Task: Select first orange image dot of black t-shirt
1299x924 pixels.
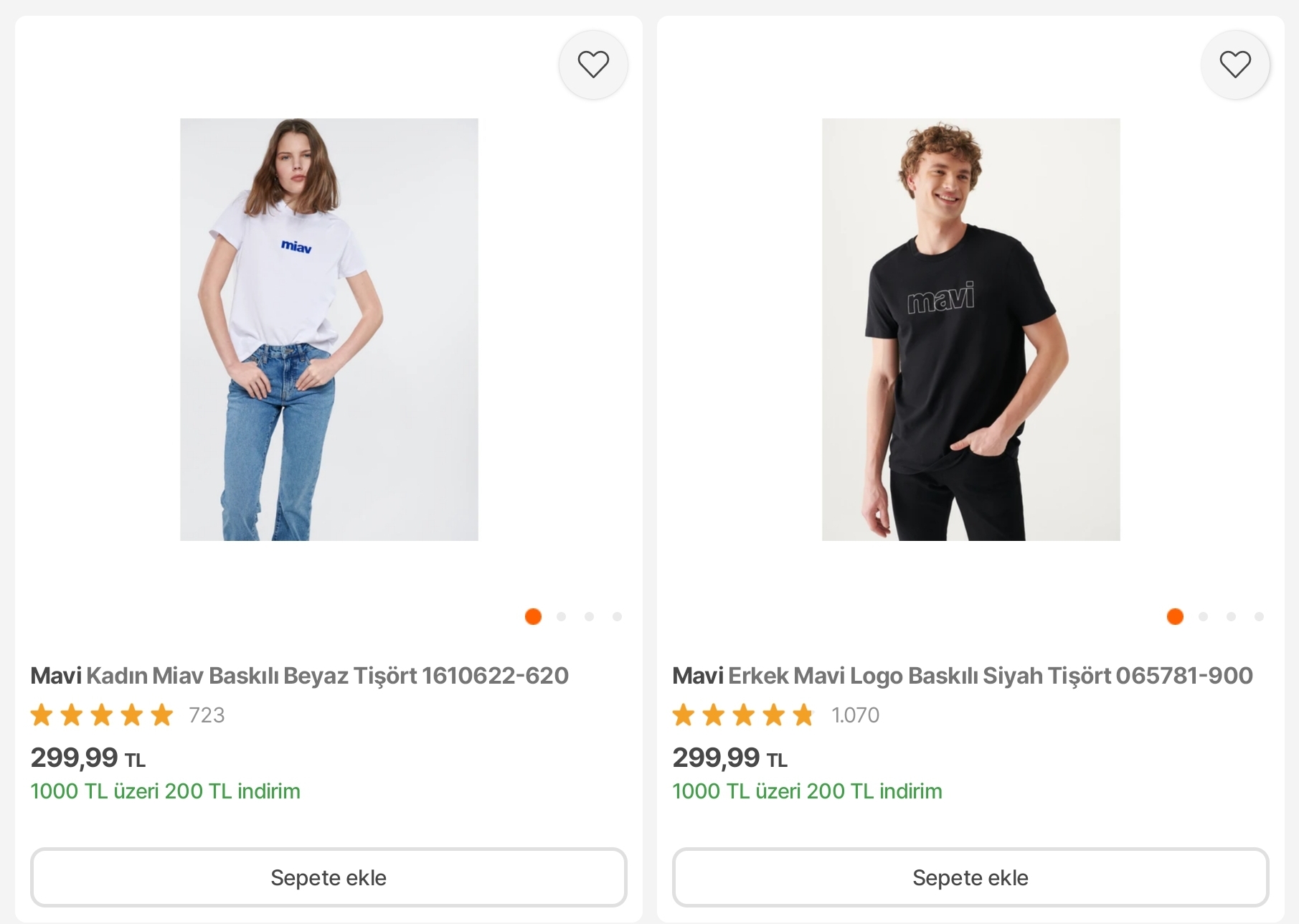Action: [1175, 616]
